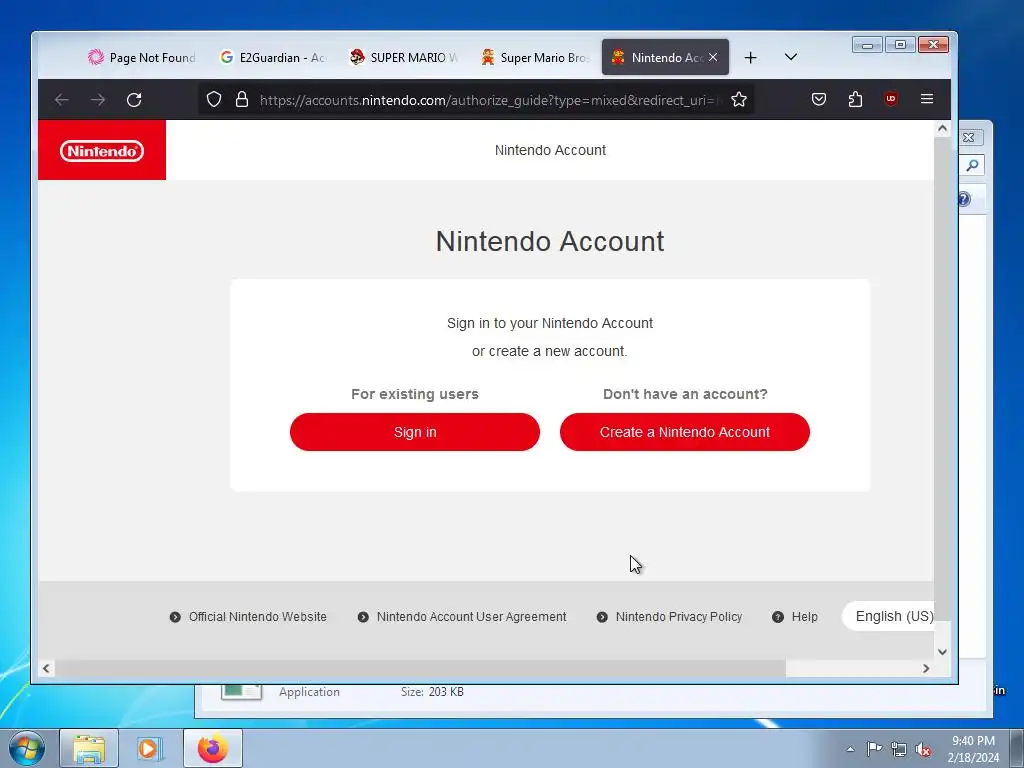This screenshot has height=768, width=1024.
Task: Switch to the Page Not Found tab
Action: (x=141, y=57)
